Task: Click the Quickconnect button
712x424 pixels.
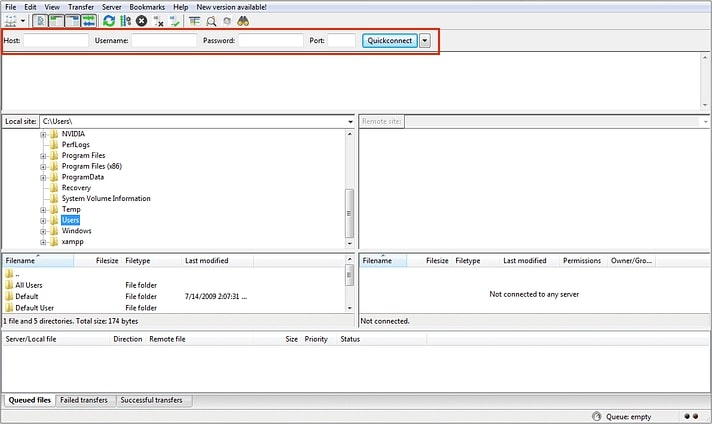Action: point(390,40)
